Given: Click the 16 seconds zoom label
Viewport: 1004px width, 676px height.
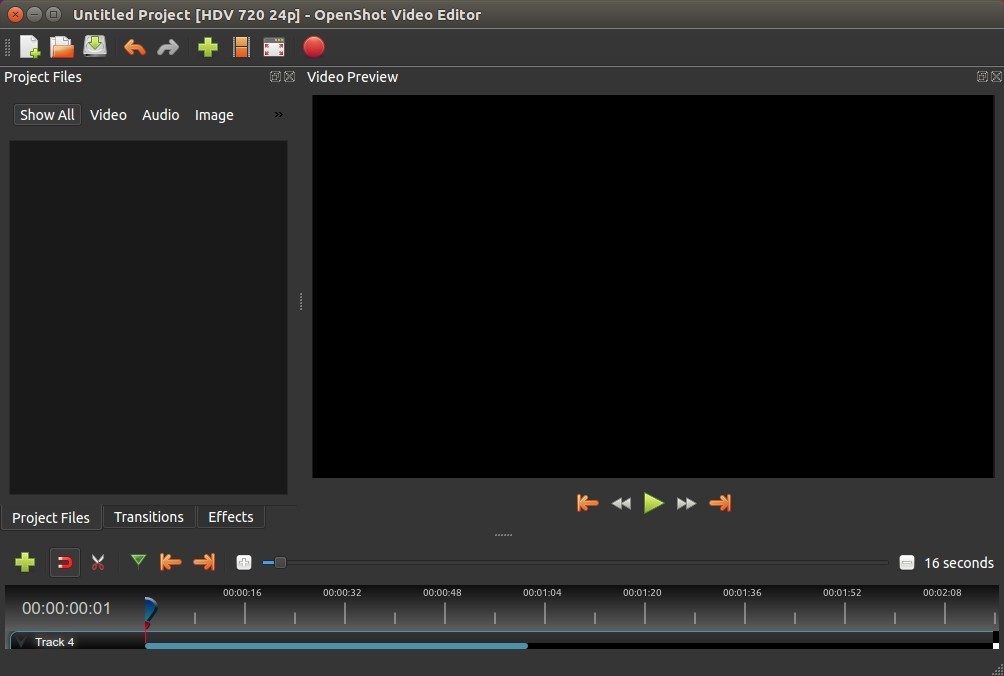Looking at the screenshot, I should pyautogui.click(x=959, y=563).
